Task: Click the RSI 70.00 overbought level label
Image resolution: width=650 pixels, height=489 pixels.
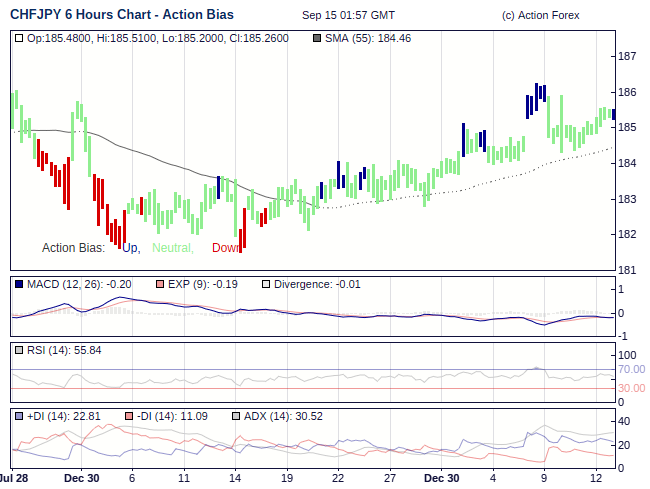Action: [x=630, y=369]
